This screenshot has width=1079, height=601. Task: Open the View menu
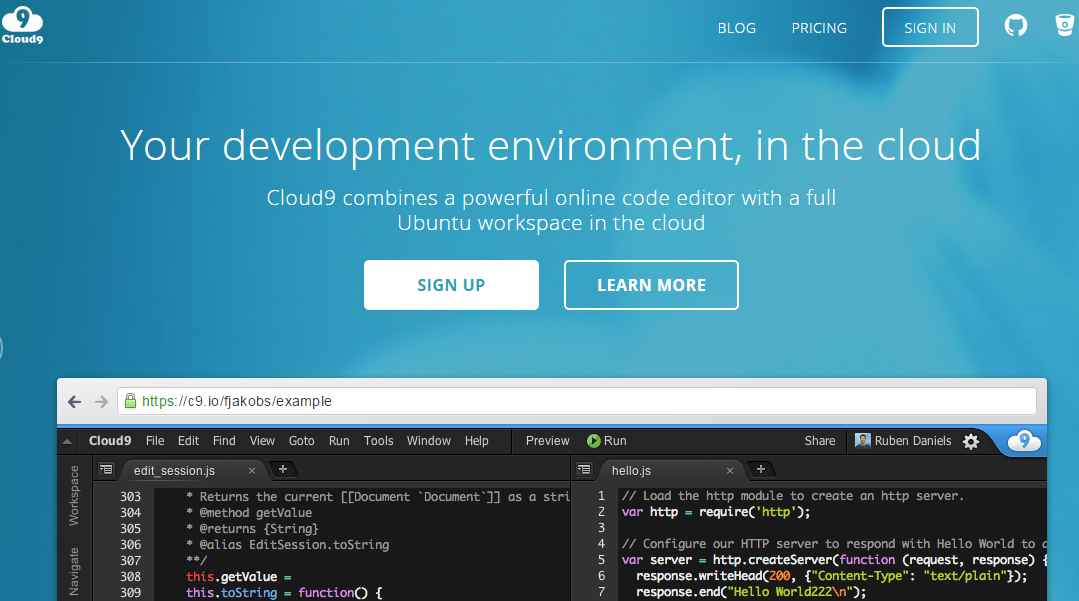[x=261, y=441]
